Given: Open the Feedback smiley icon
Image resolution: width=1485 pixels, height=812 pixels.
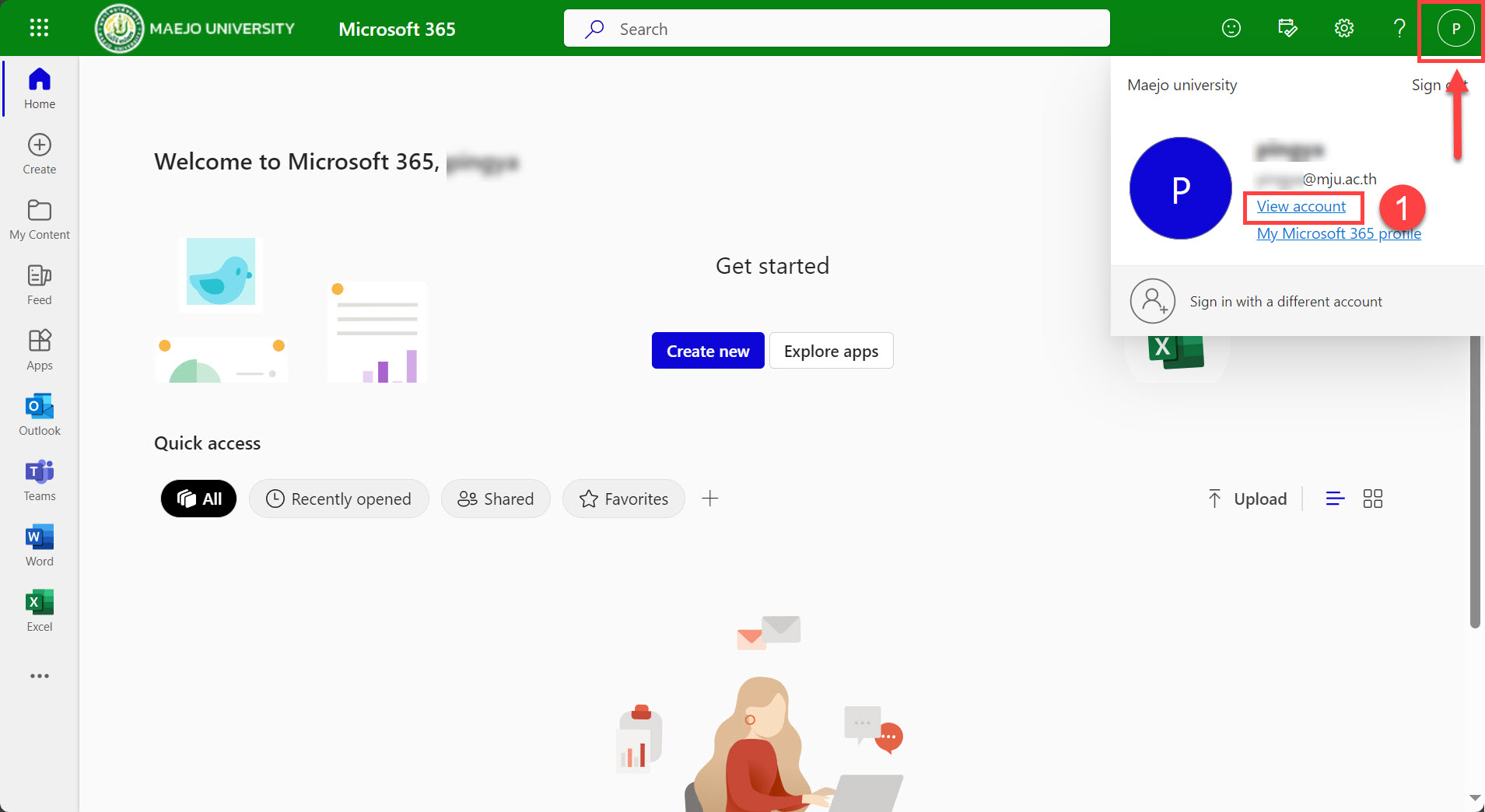Looking at the screenshot, I should coord(1231,29).
